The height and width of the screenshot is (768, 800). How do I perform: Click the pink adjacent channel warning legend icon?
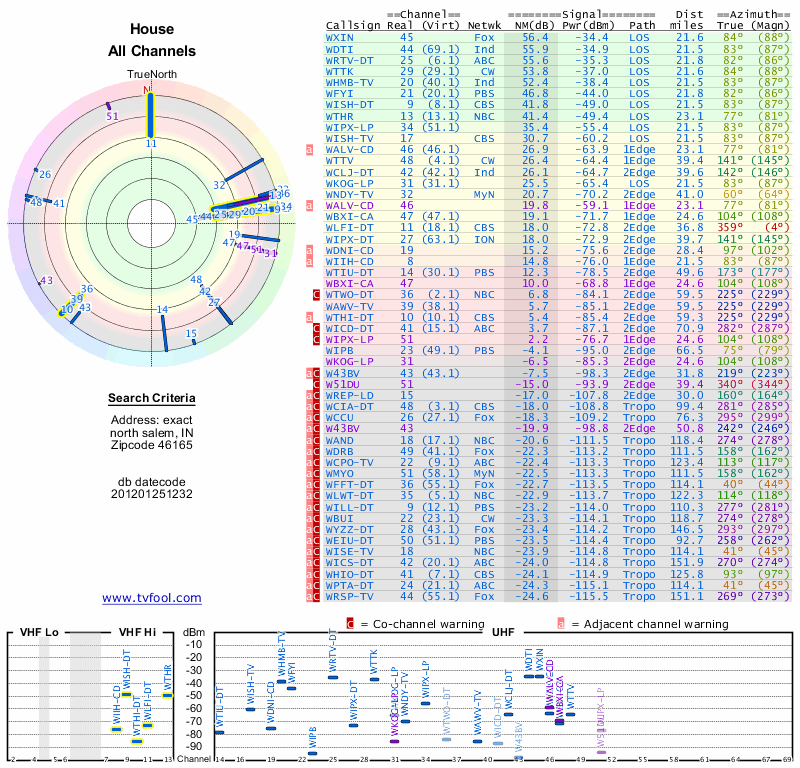click(x=561, y=623)
